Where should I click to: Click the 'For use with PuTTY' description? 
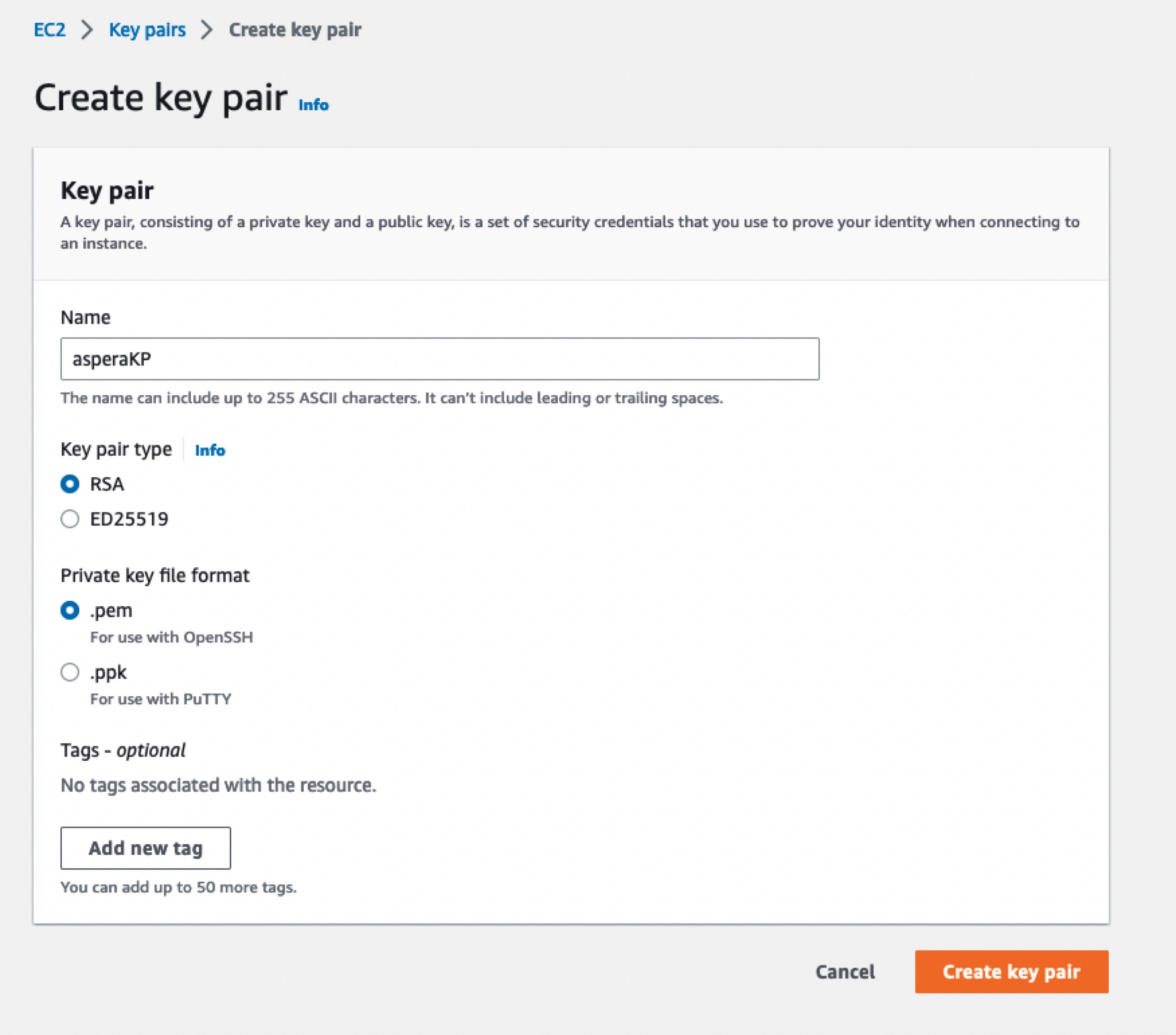click(161, 699)
